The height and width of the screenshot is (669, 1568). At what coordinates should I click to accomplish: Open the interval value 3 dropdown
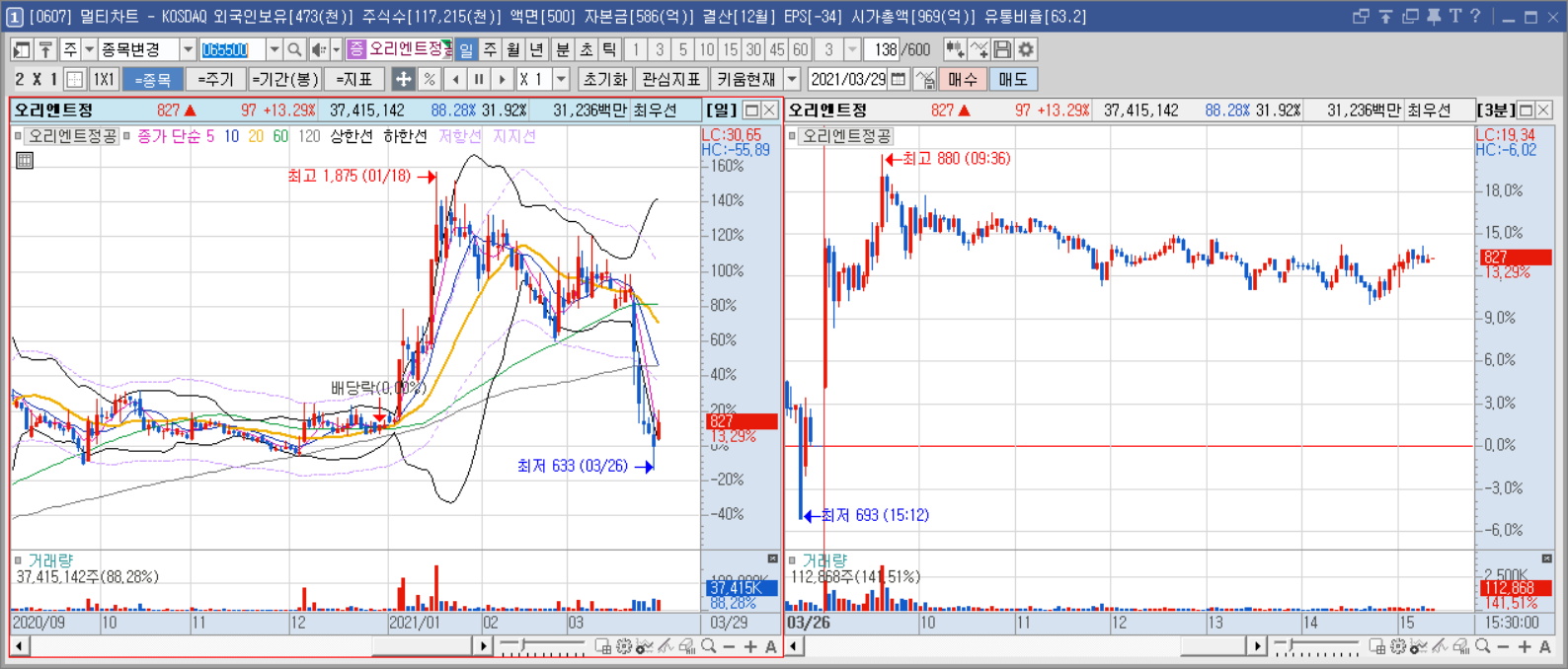click(853, 49)
